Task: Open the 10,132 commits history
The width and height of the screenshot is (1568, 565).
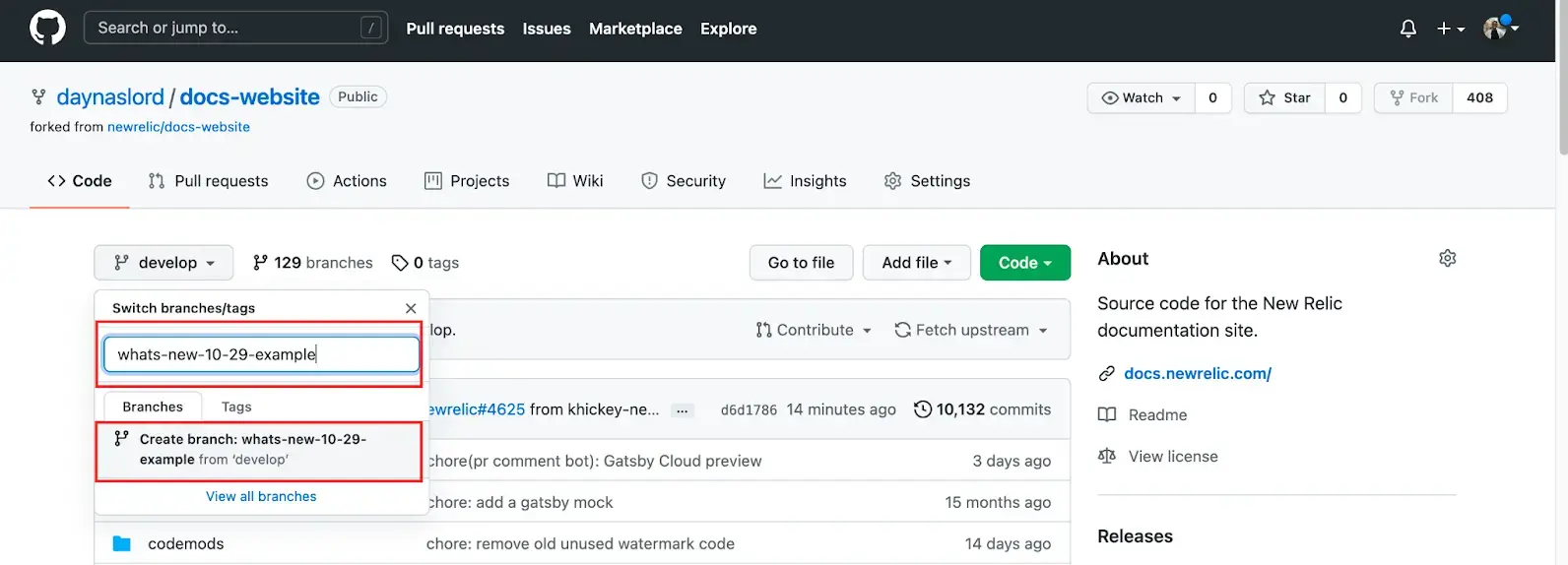Action: (x=982, y=409)
